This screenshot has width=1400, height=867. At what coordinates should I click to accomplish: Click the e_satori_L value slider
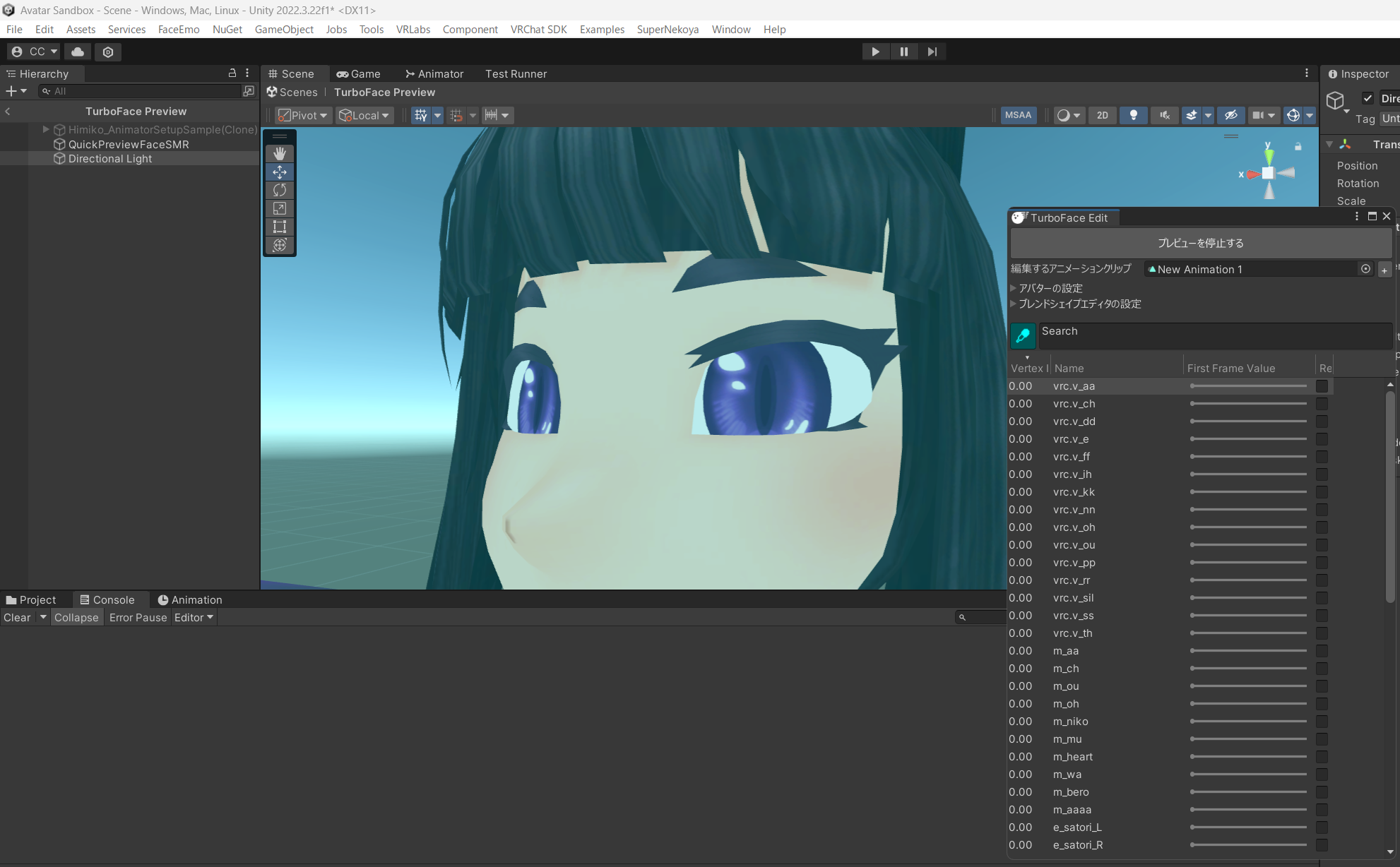click(x=1248, y=827)
